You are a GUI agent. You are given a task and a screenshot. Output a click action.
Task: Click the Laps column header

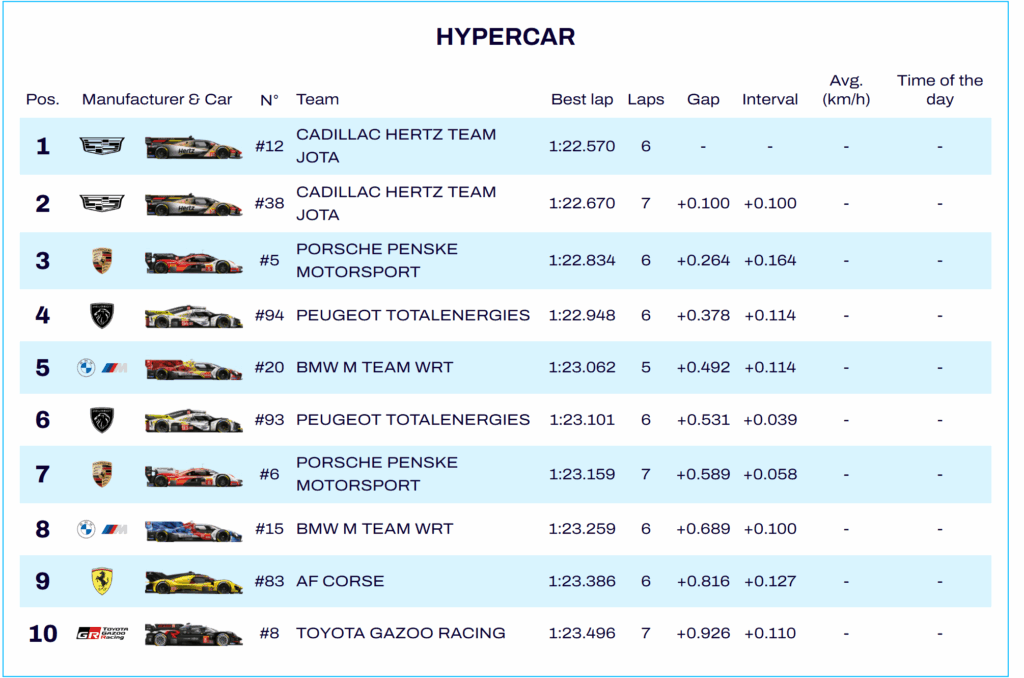pyautogui.click(x=646, y=99)
